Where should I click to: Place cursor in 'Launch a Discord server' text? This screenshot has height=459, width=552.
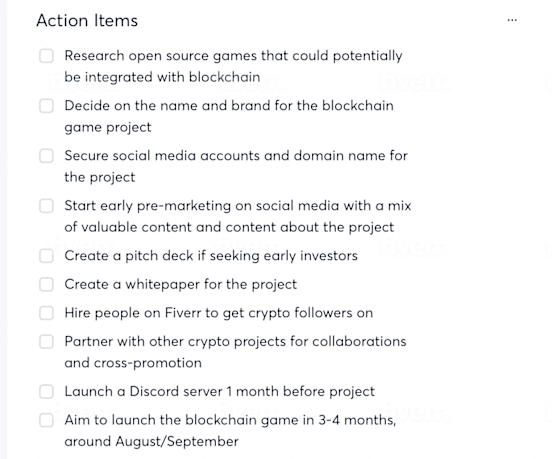tap(220, 391)
